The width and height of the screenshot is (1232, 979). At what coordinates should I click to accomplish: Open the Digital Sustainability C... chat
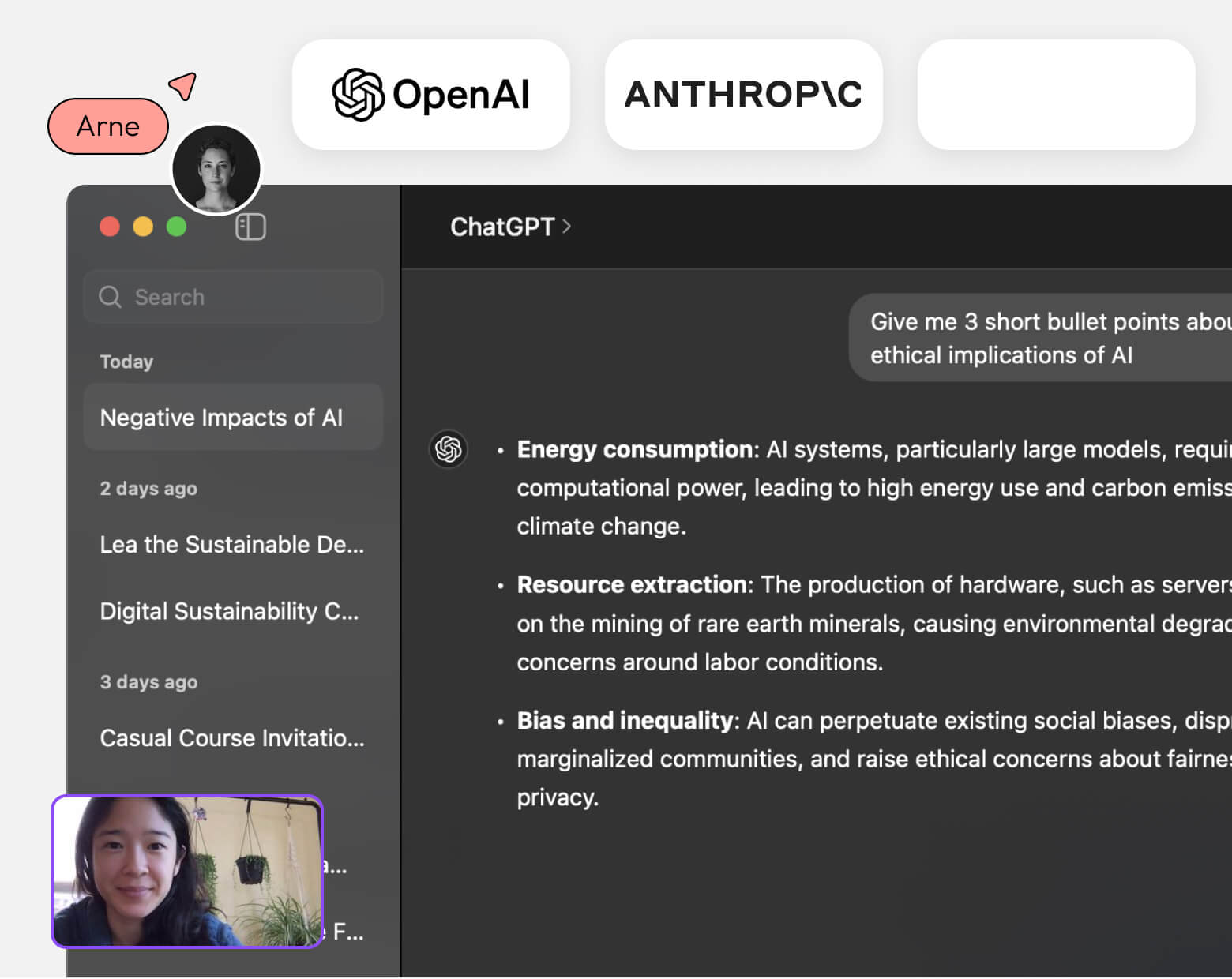230,611
